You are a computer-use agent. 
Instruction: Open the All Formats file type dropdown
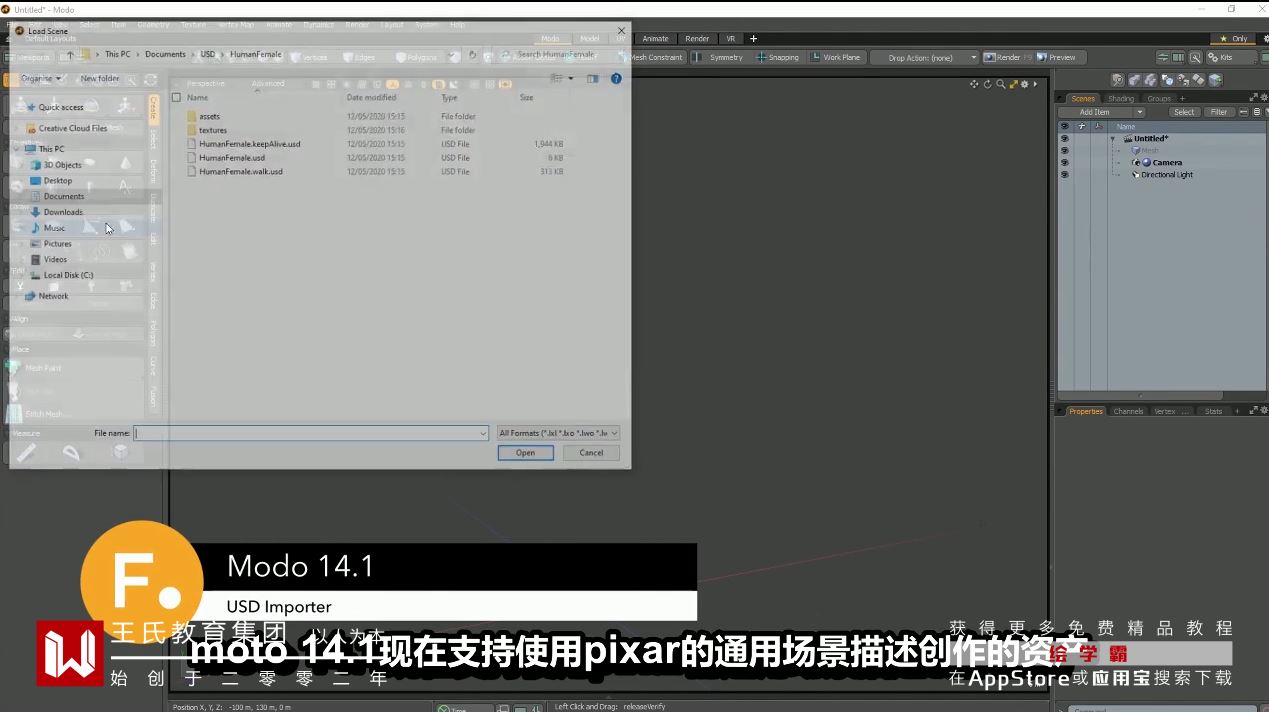559,433
